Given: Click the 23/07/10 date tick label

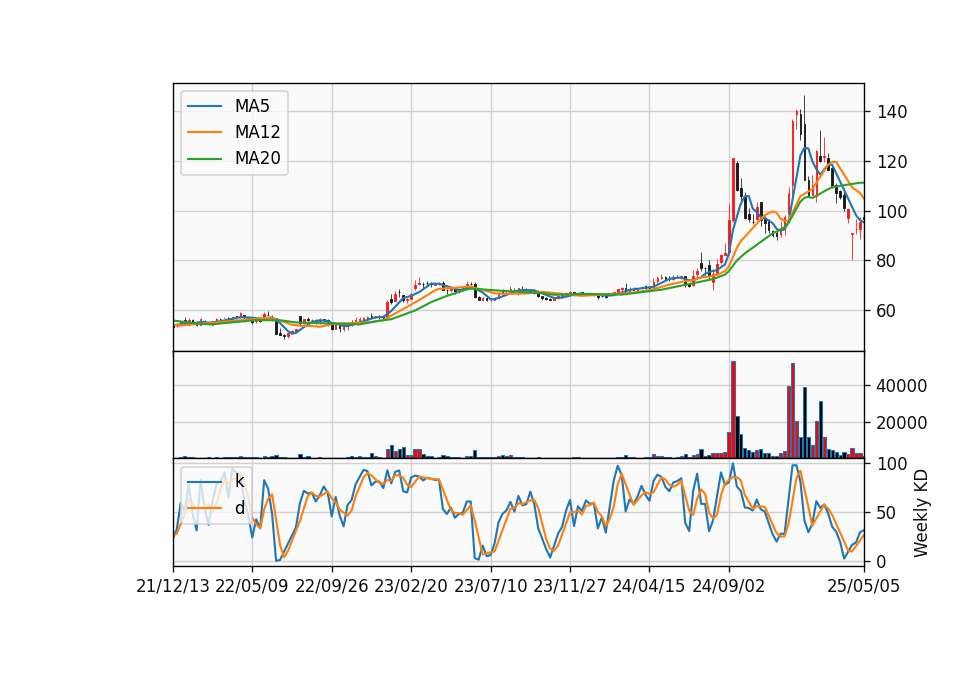Looking at the screenshot, I should [490, 586].
